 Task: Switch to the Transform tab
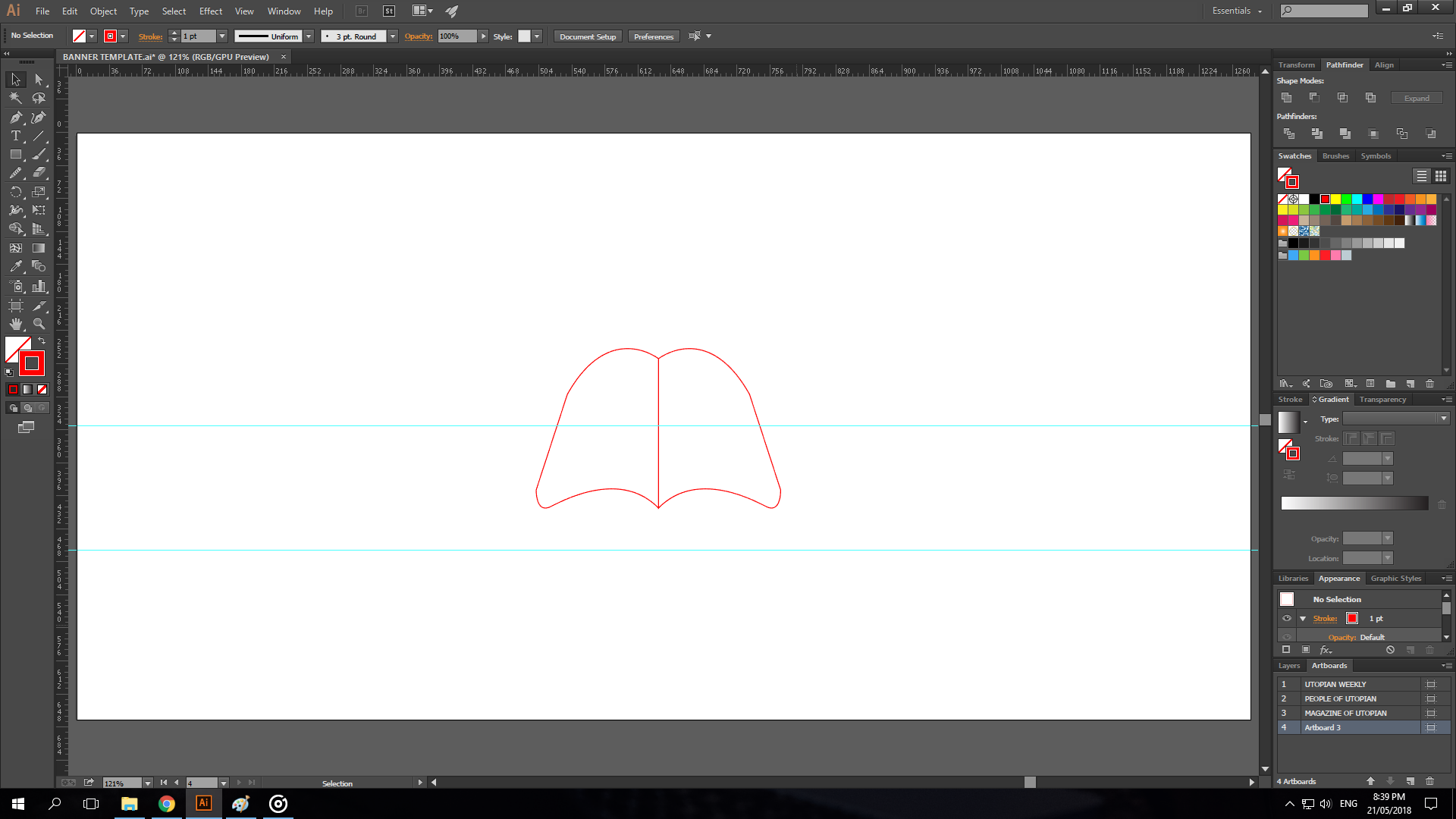coord(1297,65)
